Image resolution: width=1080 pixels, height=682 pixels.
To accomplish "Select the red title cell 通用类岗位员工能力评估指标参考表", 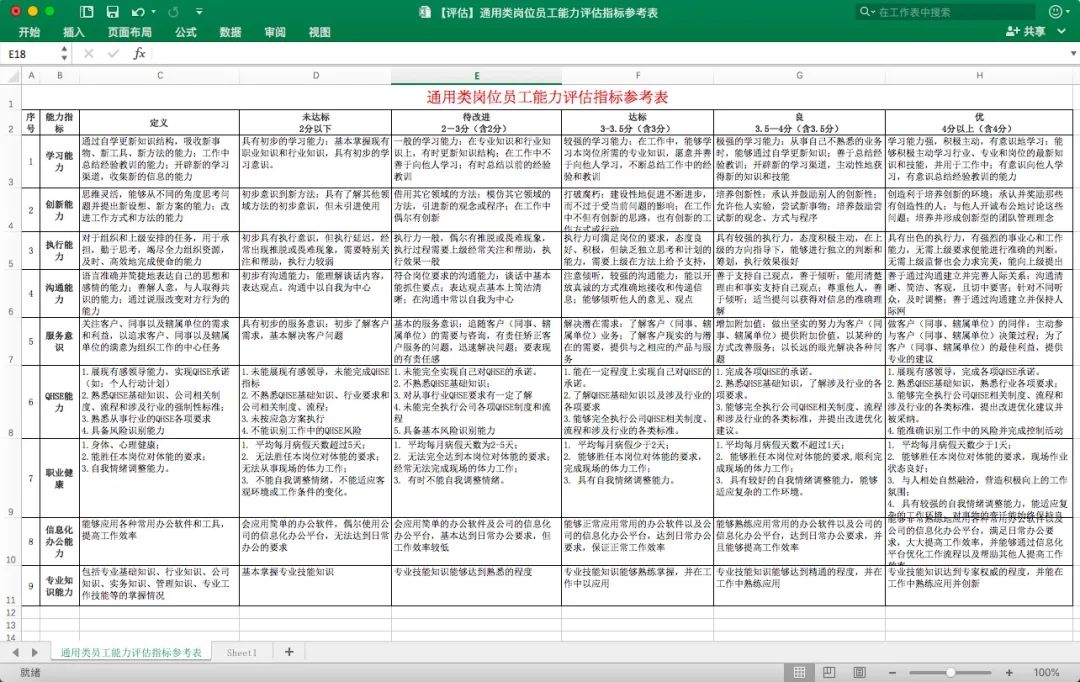I will (548, 97).
